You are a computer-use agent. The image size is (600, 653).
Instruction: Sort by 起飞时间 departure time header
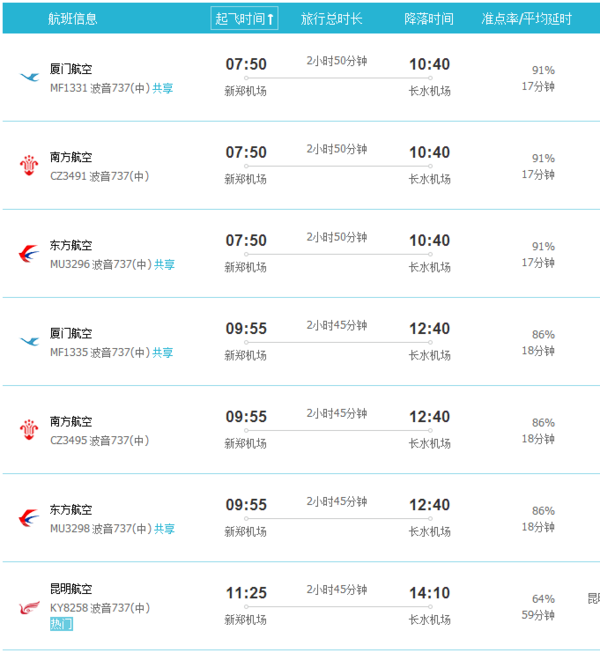pos(244,18)
